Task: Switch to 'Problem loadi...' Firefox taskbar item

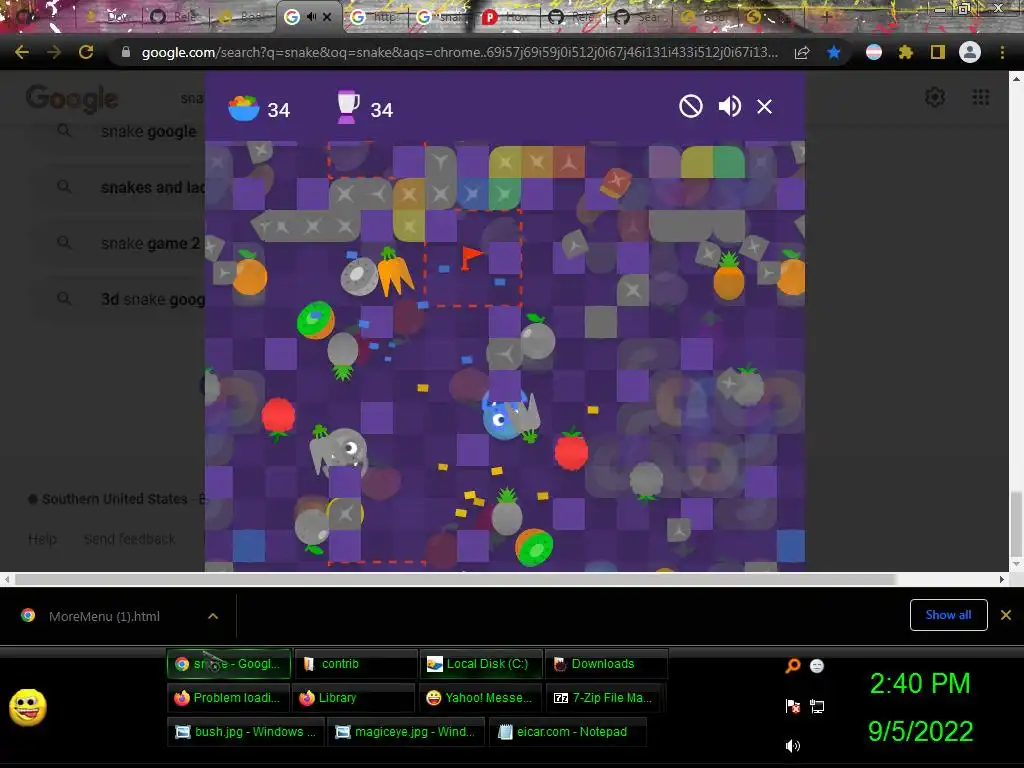Action: pos(228,697)
